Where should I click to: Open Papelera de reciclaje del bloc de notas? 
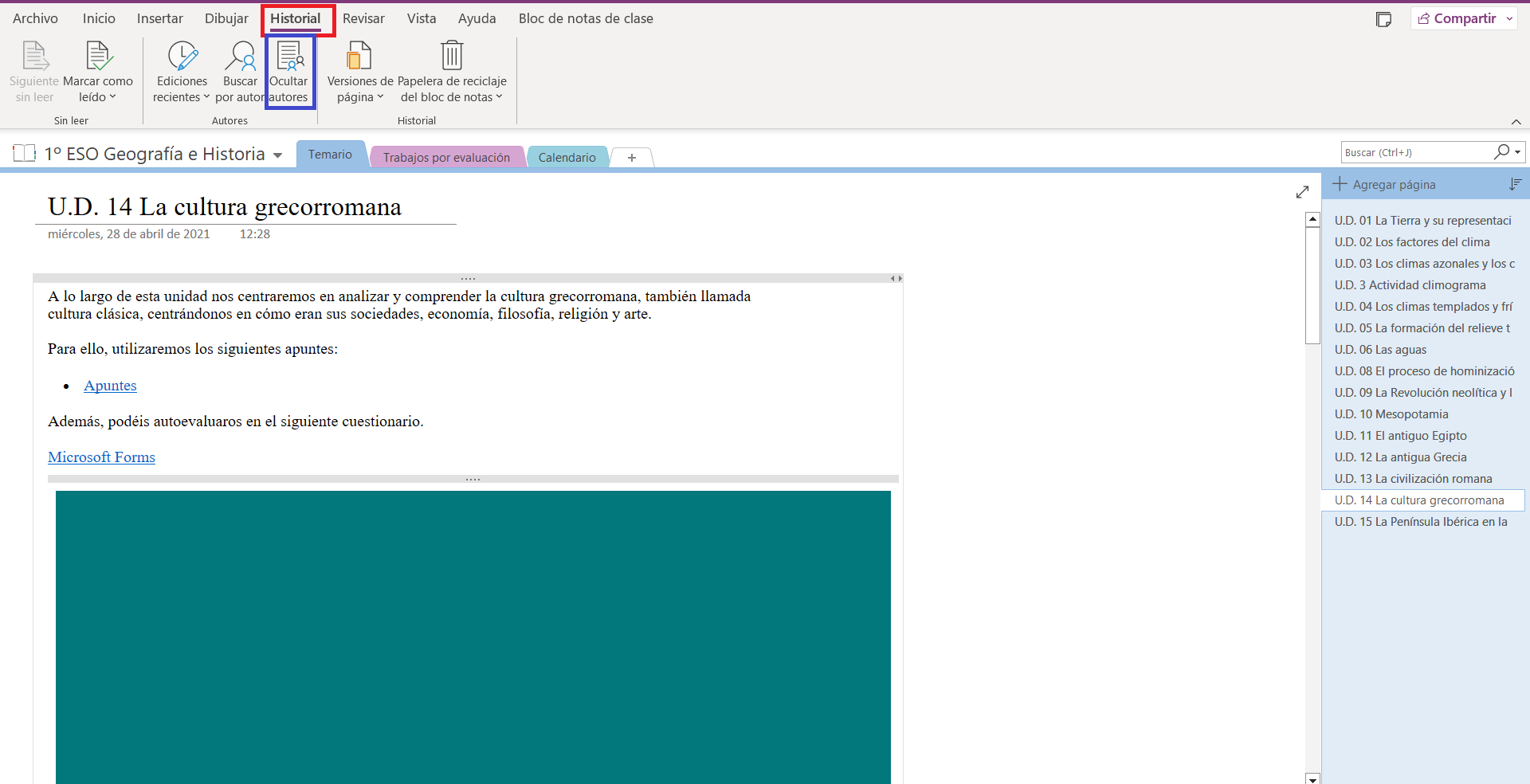pos(452,73)
